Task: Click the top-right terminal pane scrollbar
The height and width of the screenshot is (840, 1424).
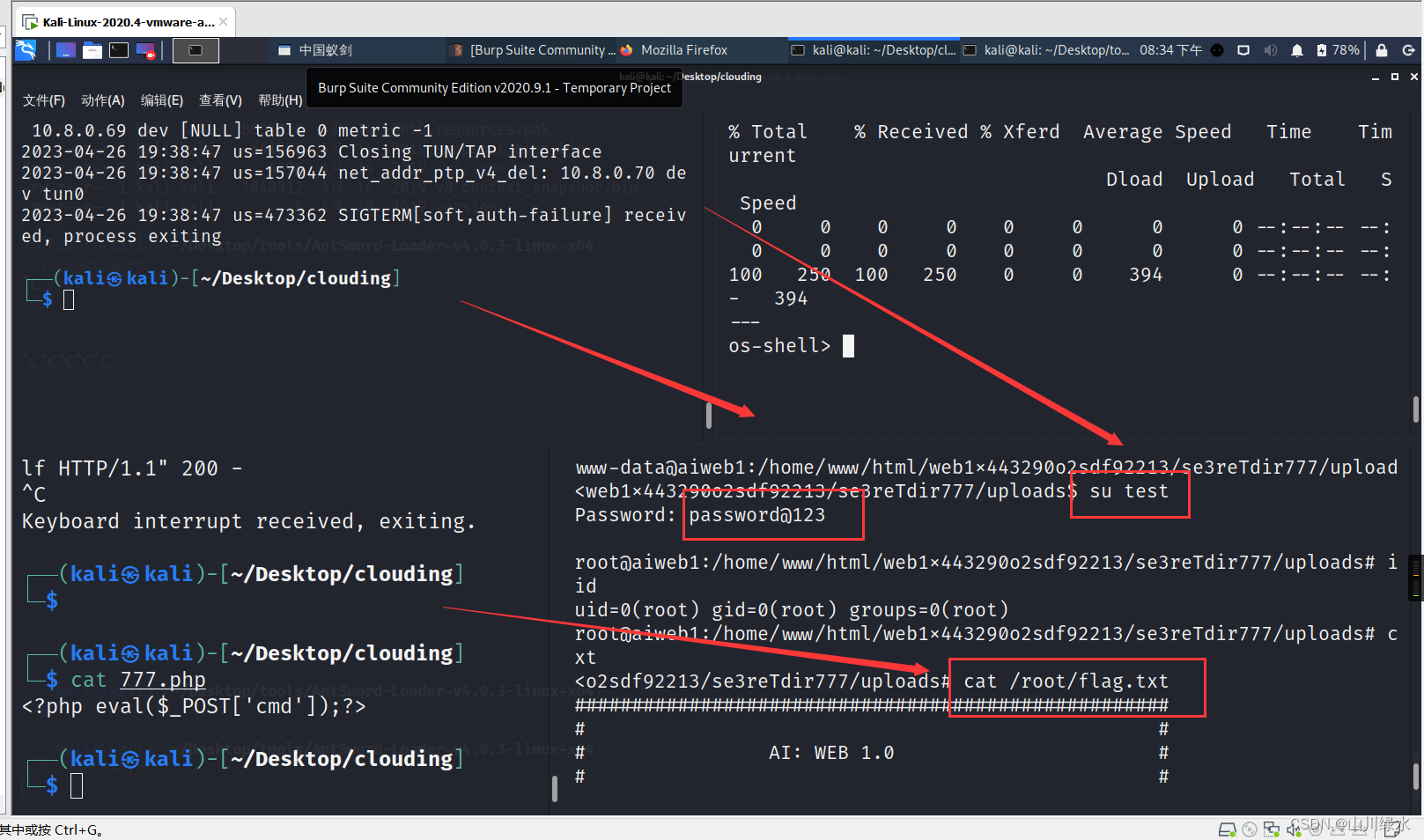Action: click(1416, 410)
